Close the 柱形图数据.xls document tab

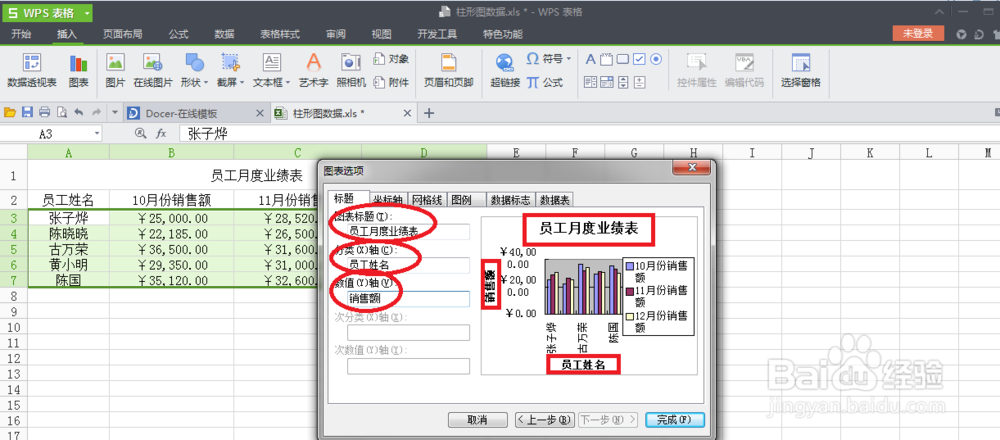pos(408,114)
